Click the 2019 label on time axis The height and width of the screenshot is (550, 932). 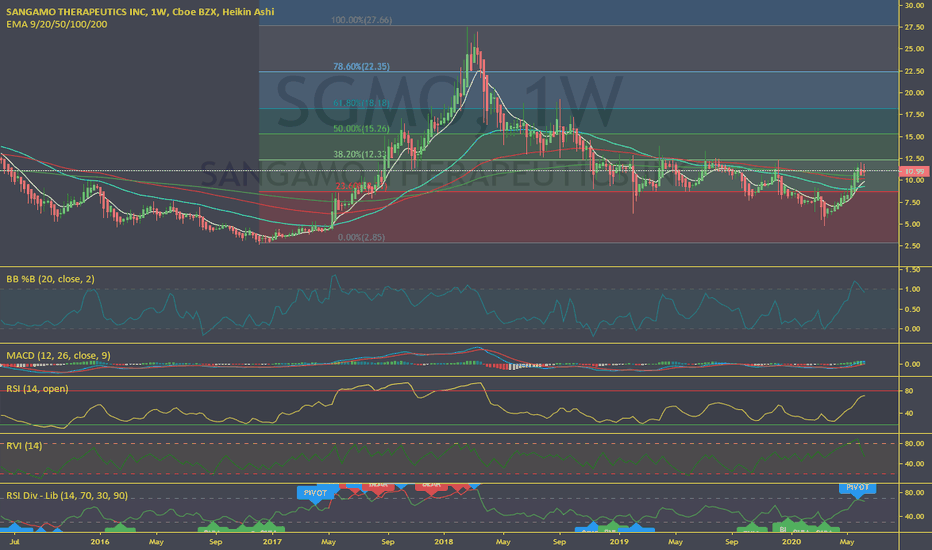[619, 542]
